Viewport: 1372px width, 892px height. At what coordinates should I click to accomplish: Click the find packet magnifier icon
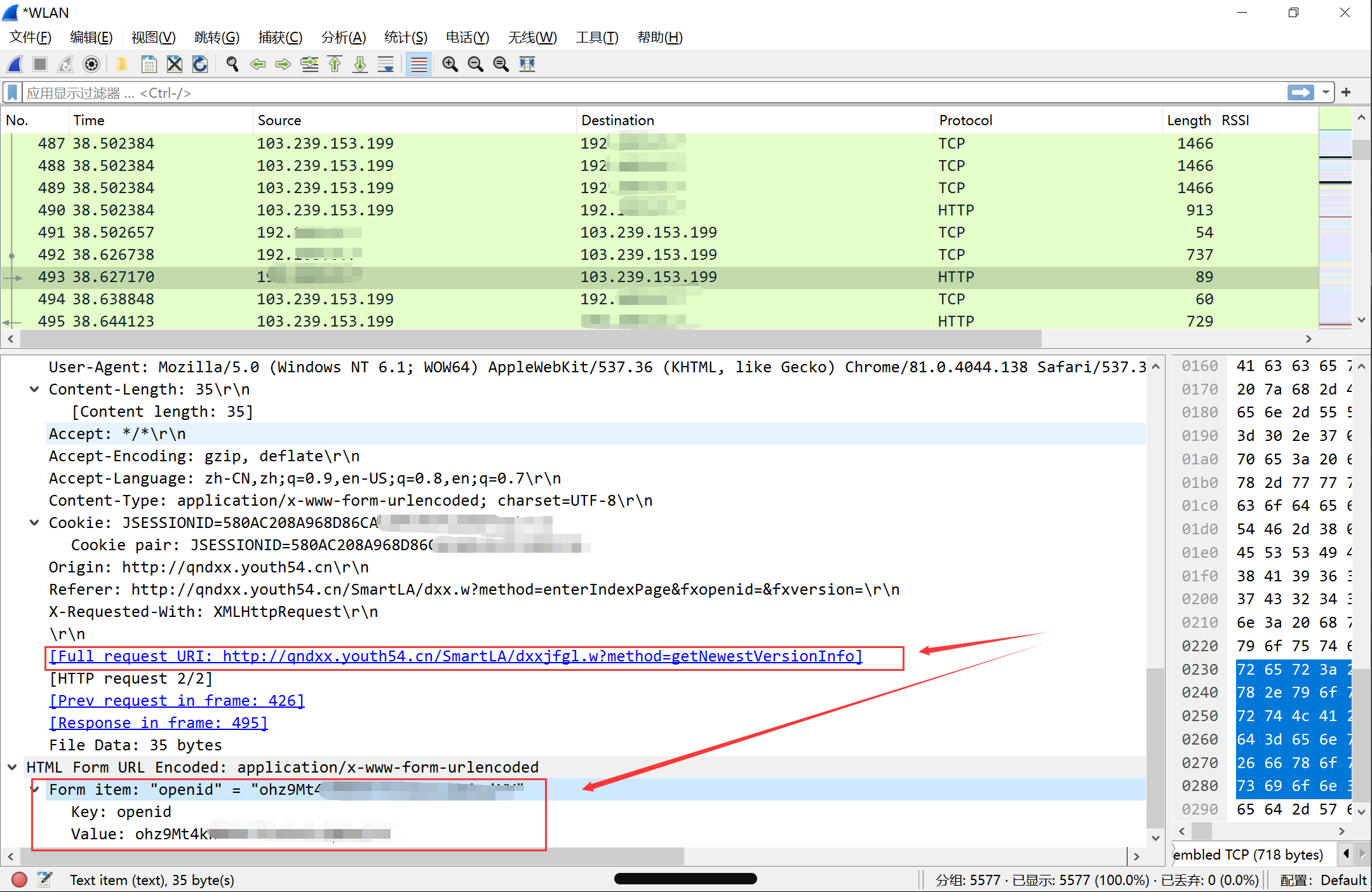pos(232,64)
